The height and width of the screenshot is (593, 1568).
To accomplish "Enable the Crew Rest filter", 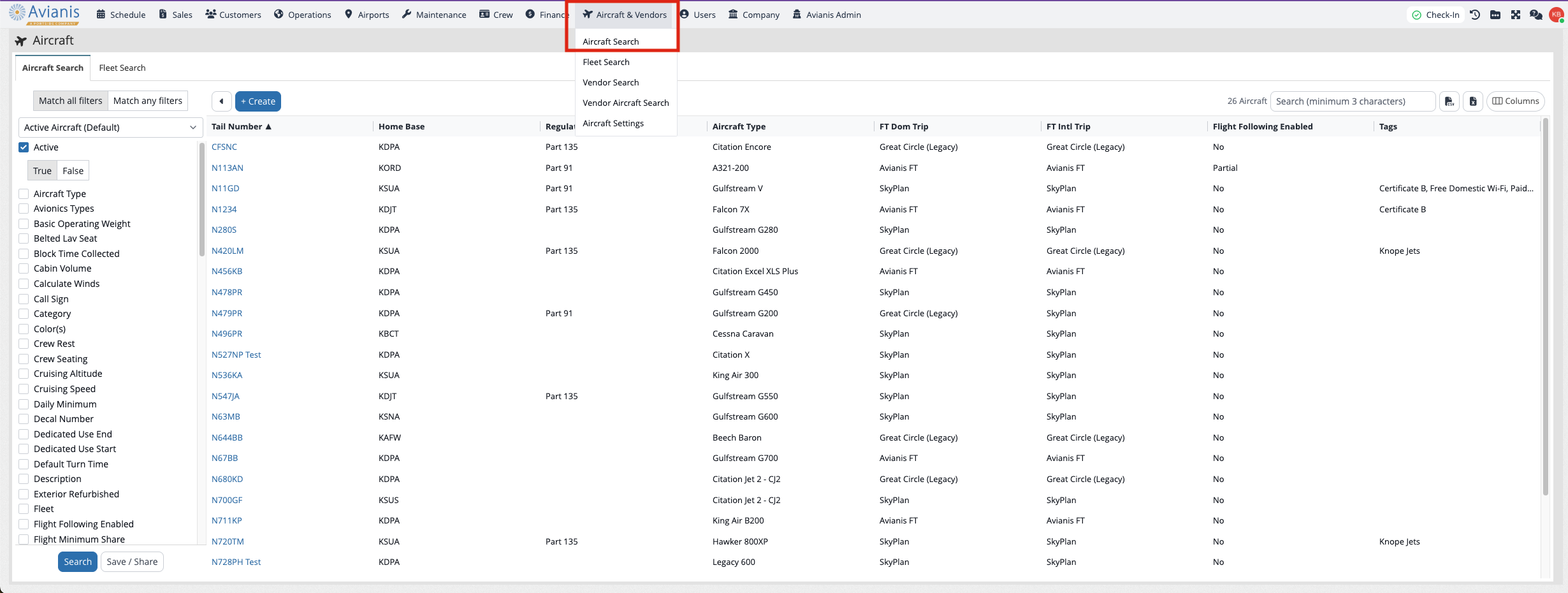I will pyautogui.click(x=24, y=344).
